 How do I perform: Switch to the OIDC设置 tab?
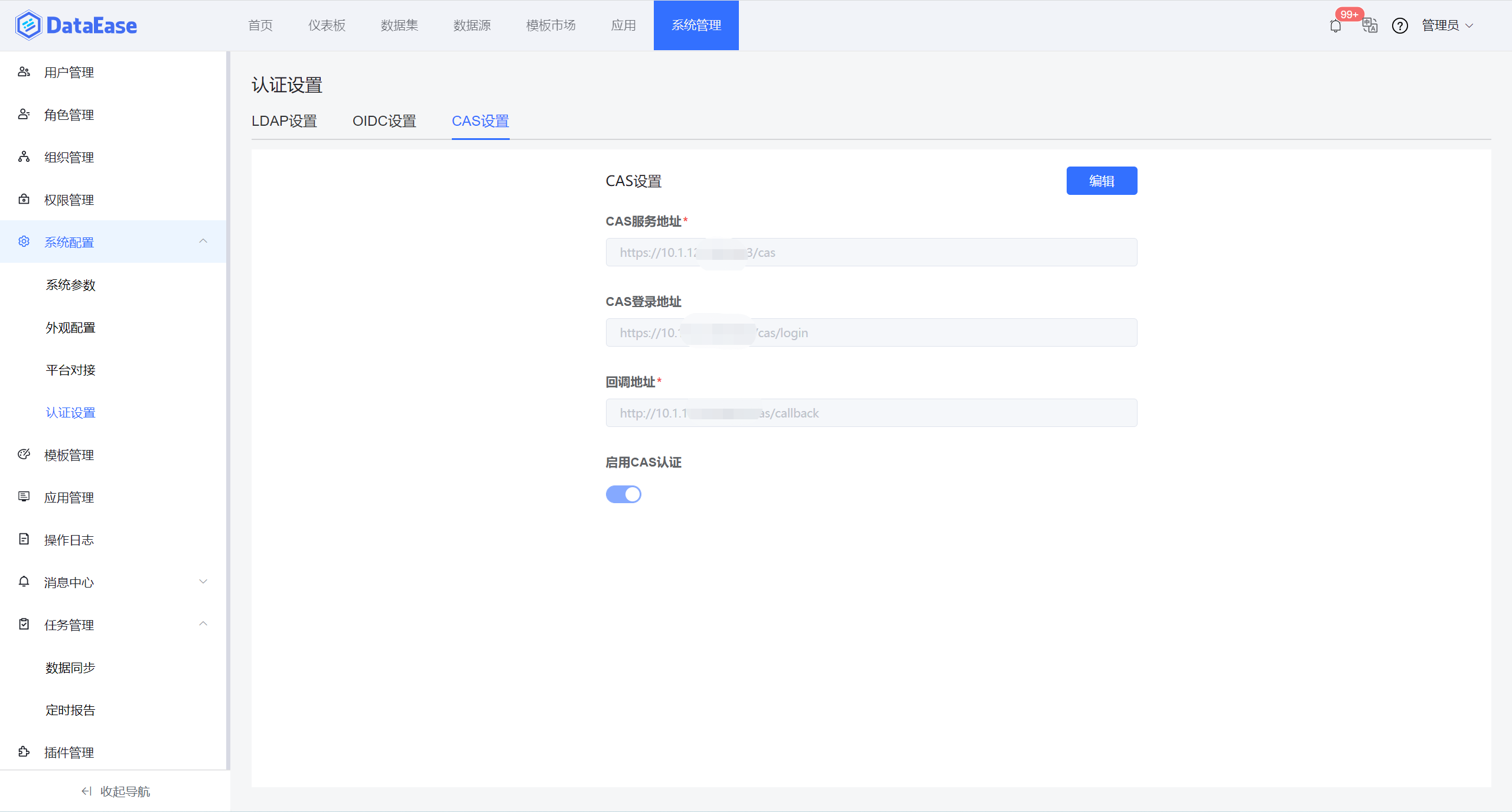[384, 120]
